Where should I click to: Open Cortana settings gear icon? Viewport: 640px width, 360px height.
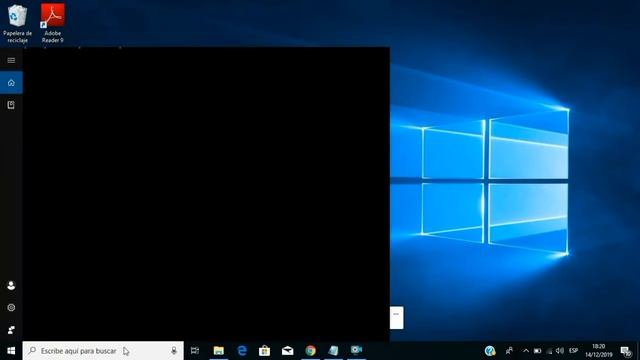(11, 307)
